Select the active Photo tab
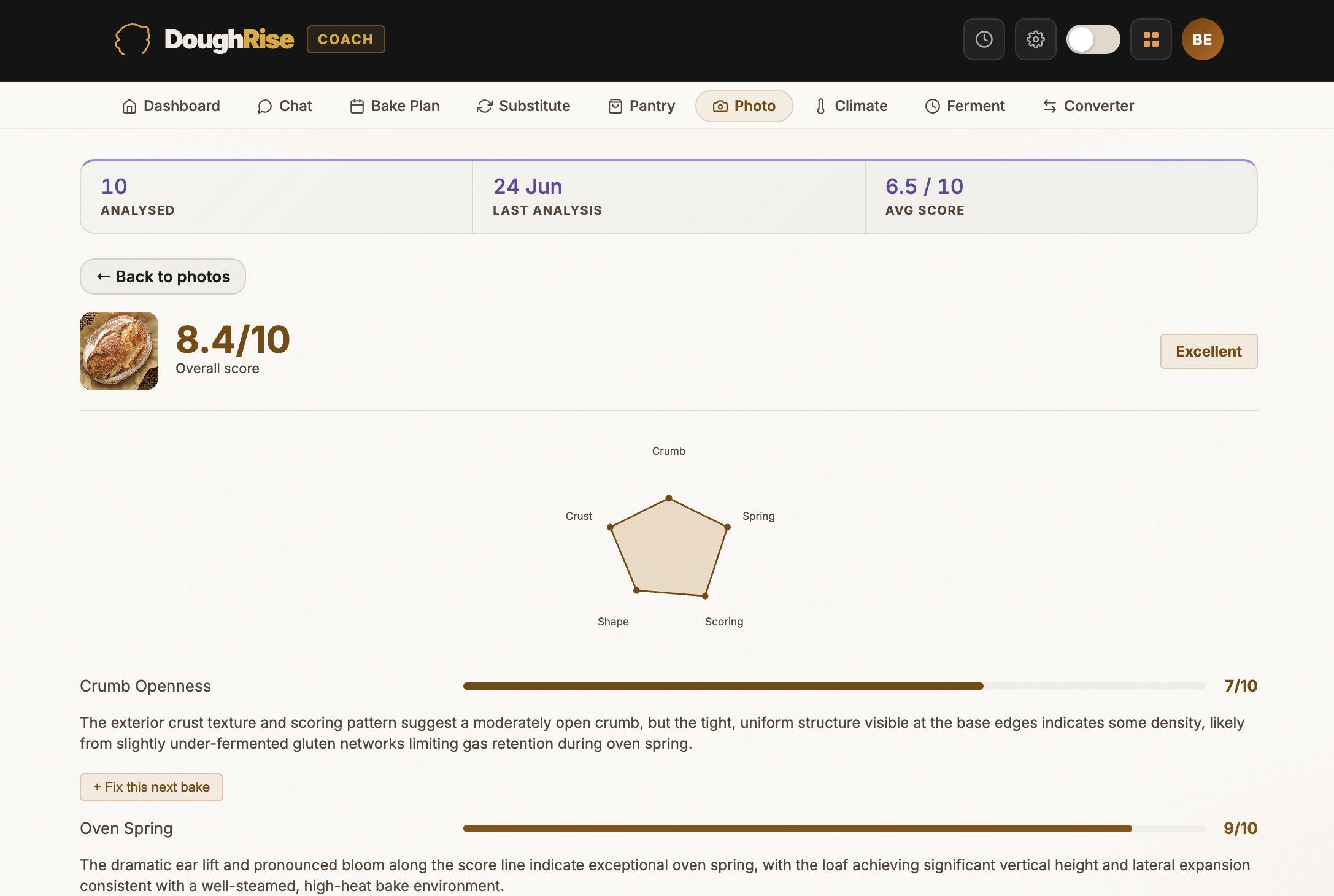The height and width of the screenshot is (896, 1334). [x=744, y=106]
